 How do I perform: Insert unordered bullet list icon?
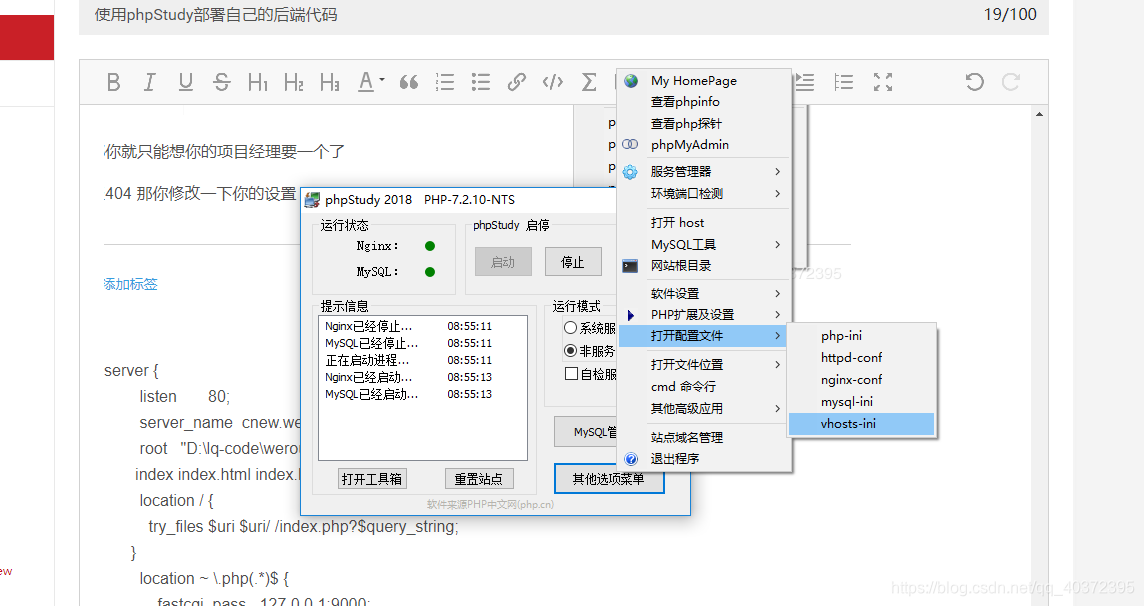(x=481, y=82)
